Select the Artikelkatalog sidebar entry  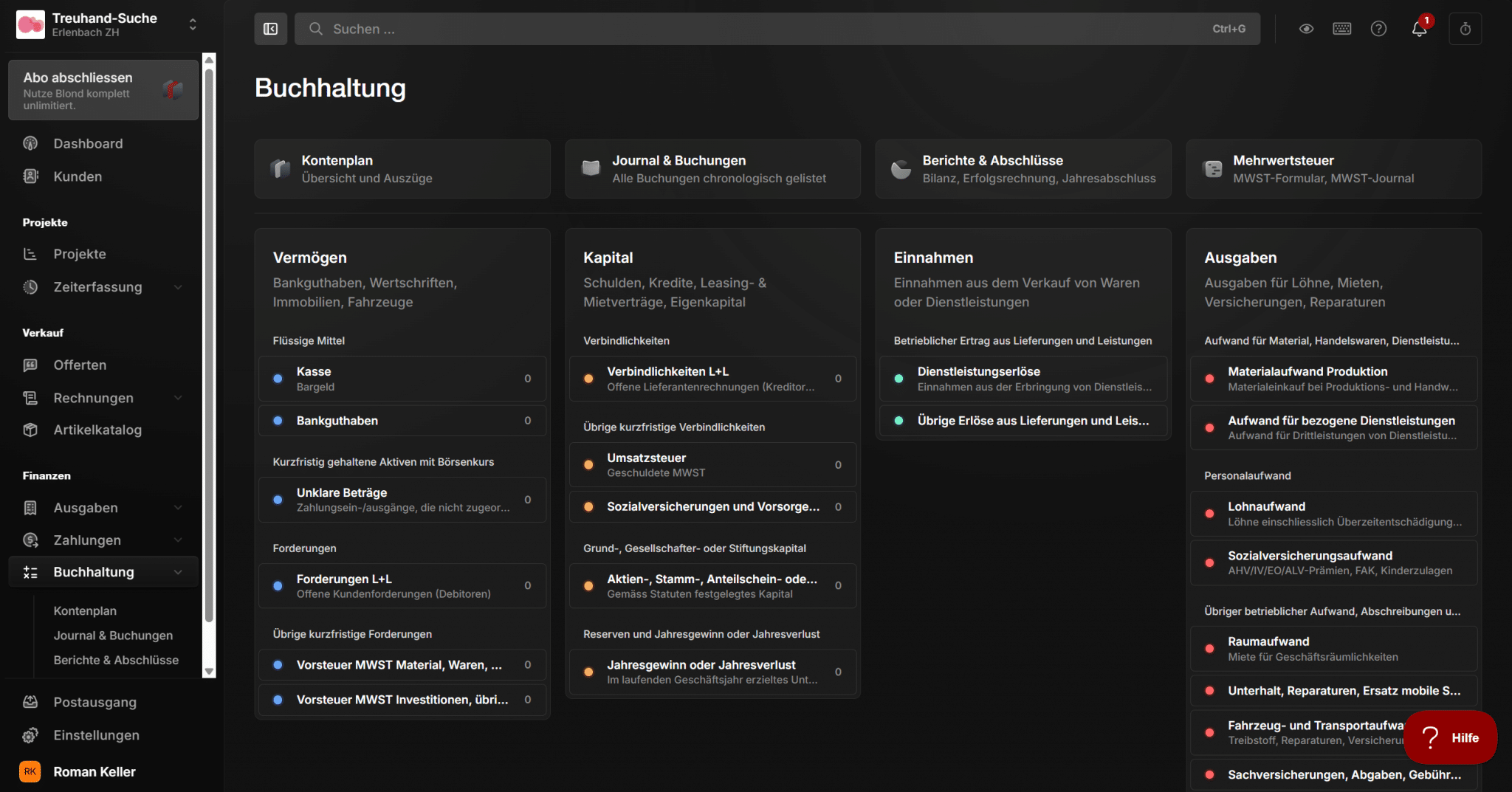(x=97, y=430)
